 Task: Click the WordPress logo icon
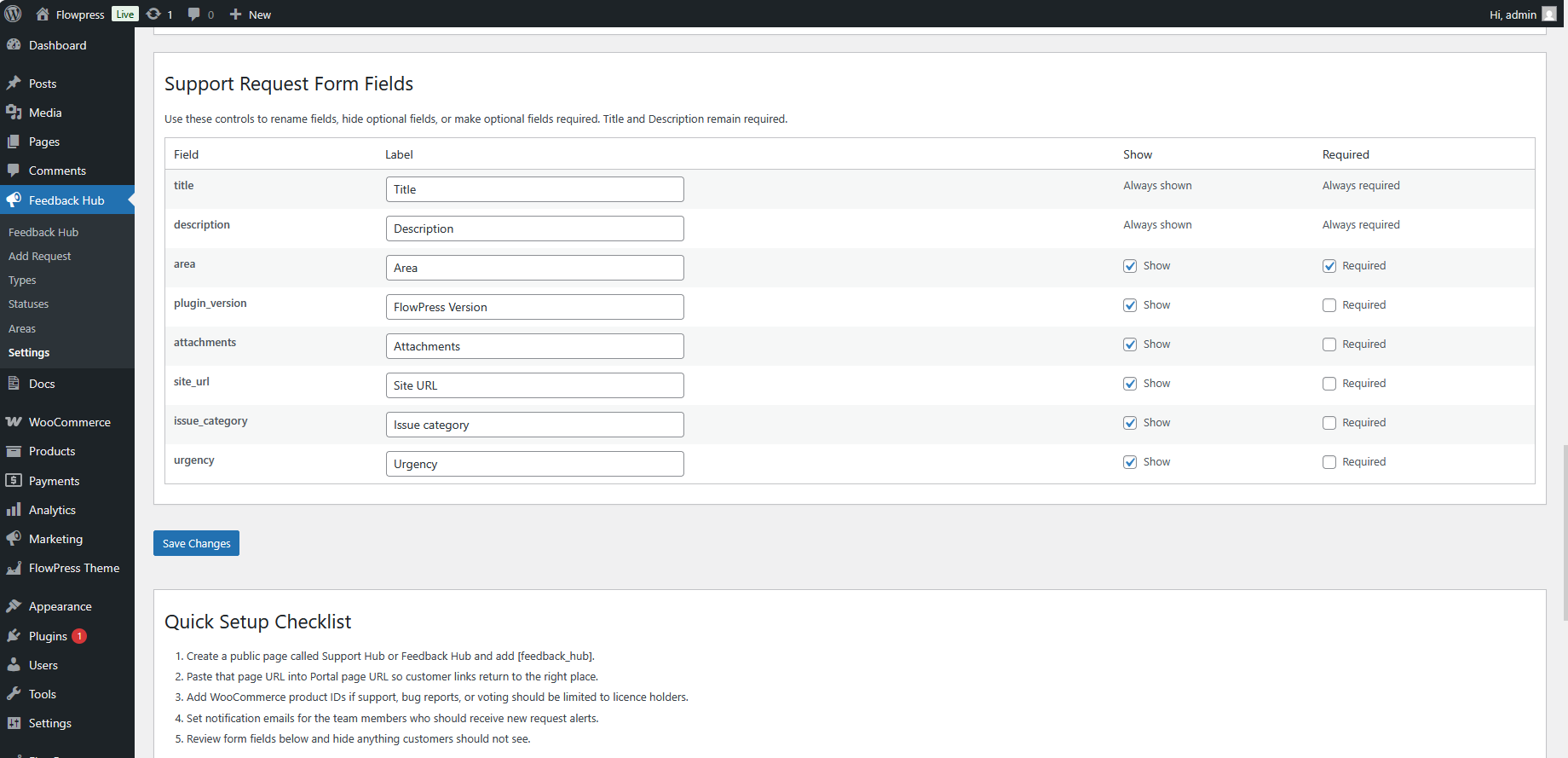[13, 14]
